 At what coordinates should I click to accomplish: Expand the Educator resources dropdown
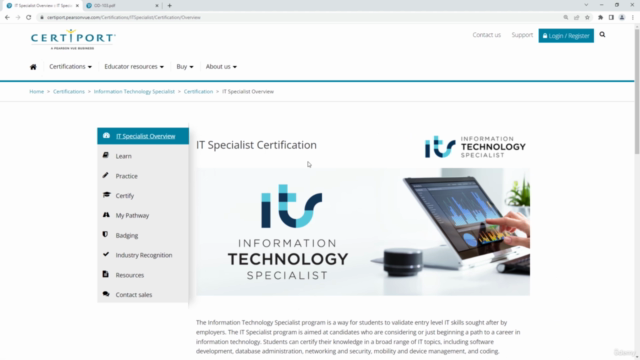[x=134, y=67]
